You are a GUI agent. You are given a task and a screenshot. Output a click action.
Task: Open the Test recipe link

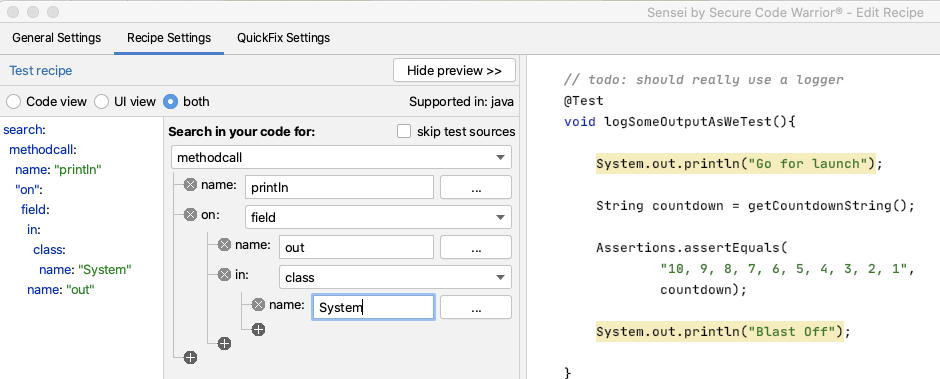[x=41, y=70]
